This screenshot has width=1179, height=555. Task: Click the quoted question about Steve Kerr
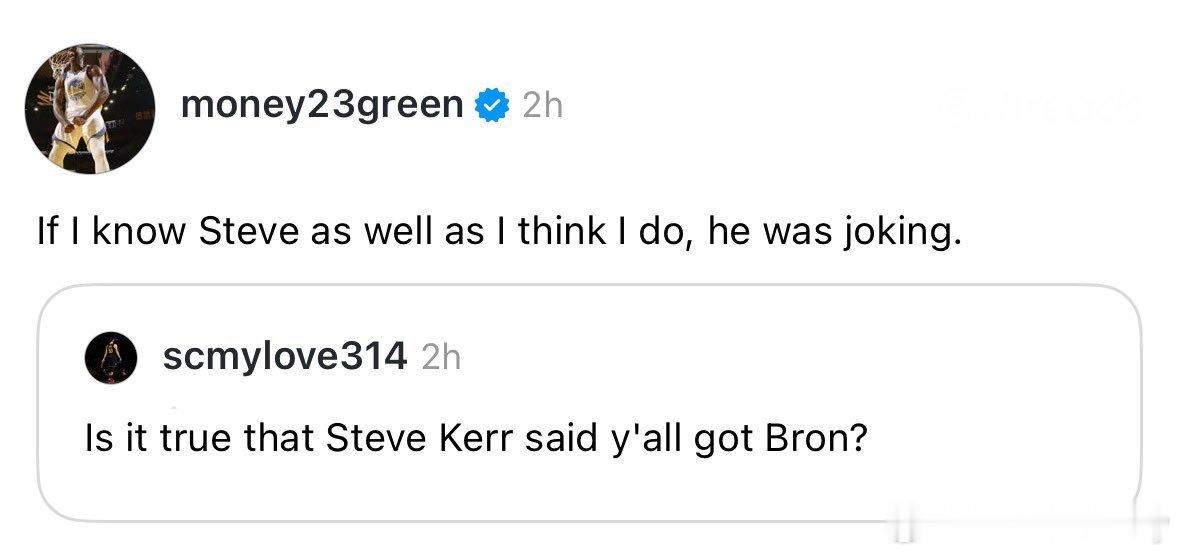click(x=476, y=439)
